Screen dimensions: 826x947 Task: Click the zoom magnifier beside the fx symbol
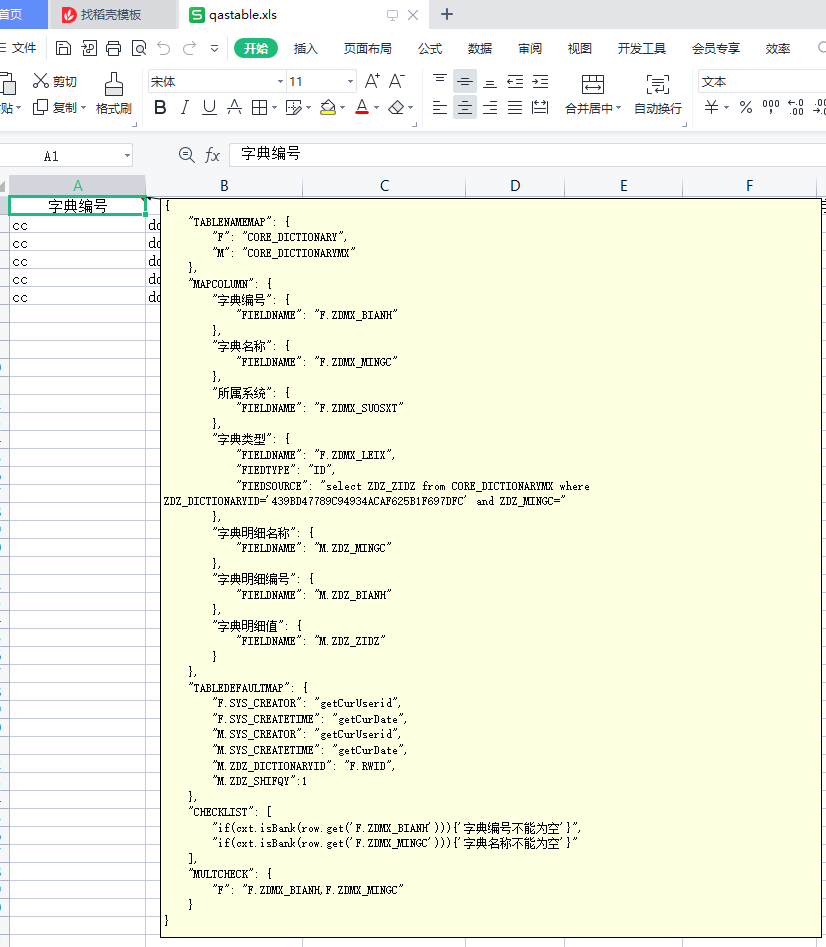pos(186,155)
